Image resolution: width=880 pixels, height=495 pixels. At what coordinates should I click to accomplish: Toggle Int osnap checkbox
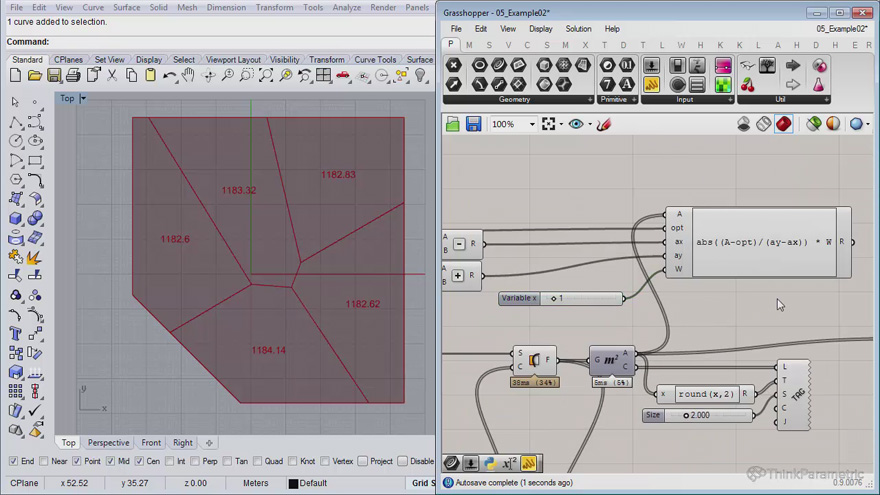(x=169, y=461)
